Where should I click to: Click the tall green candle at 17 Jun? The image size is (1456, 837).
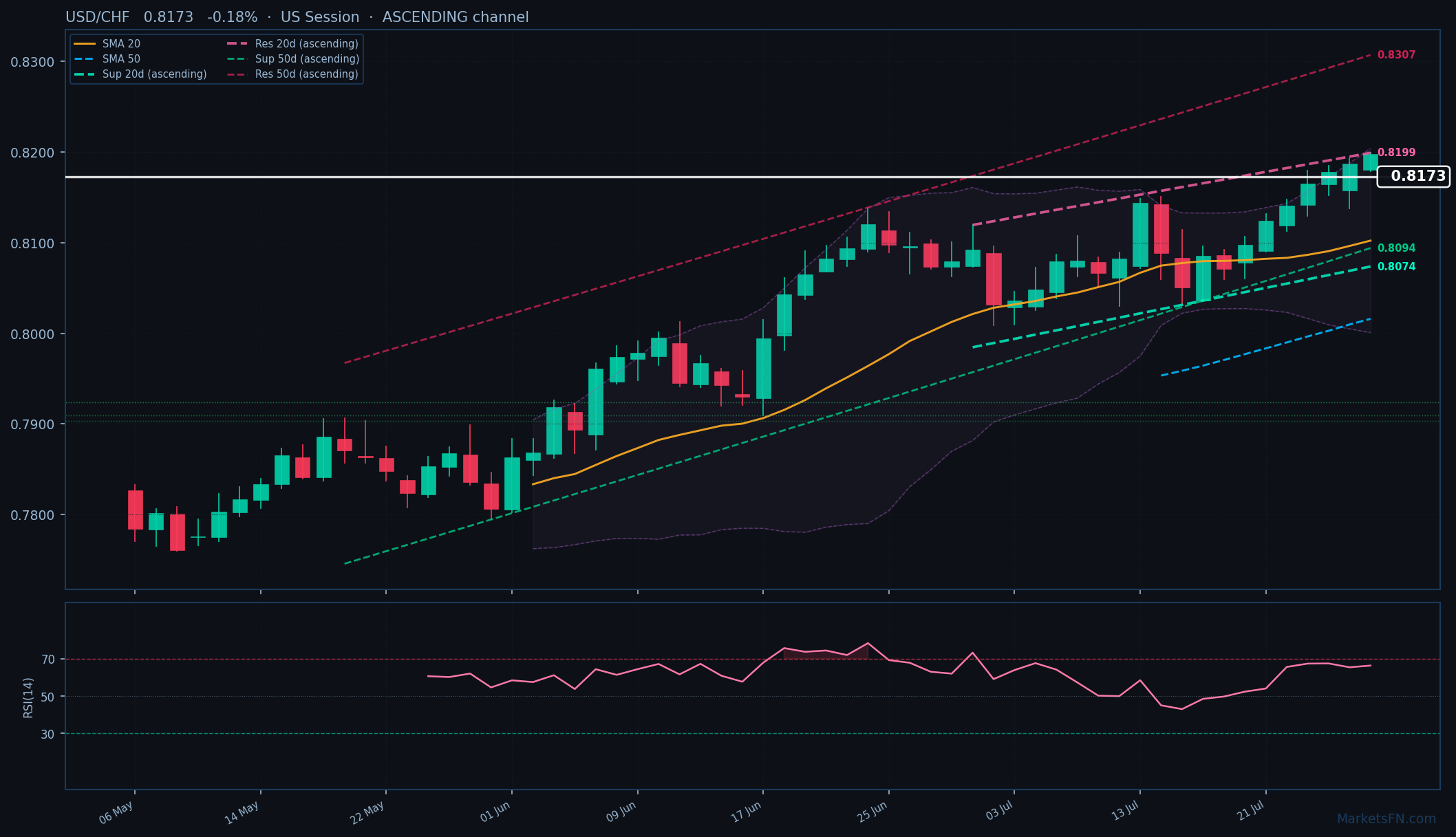pos(763,369)
